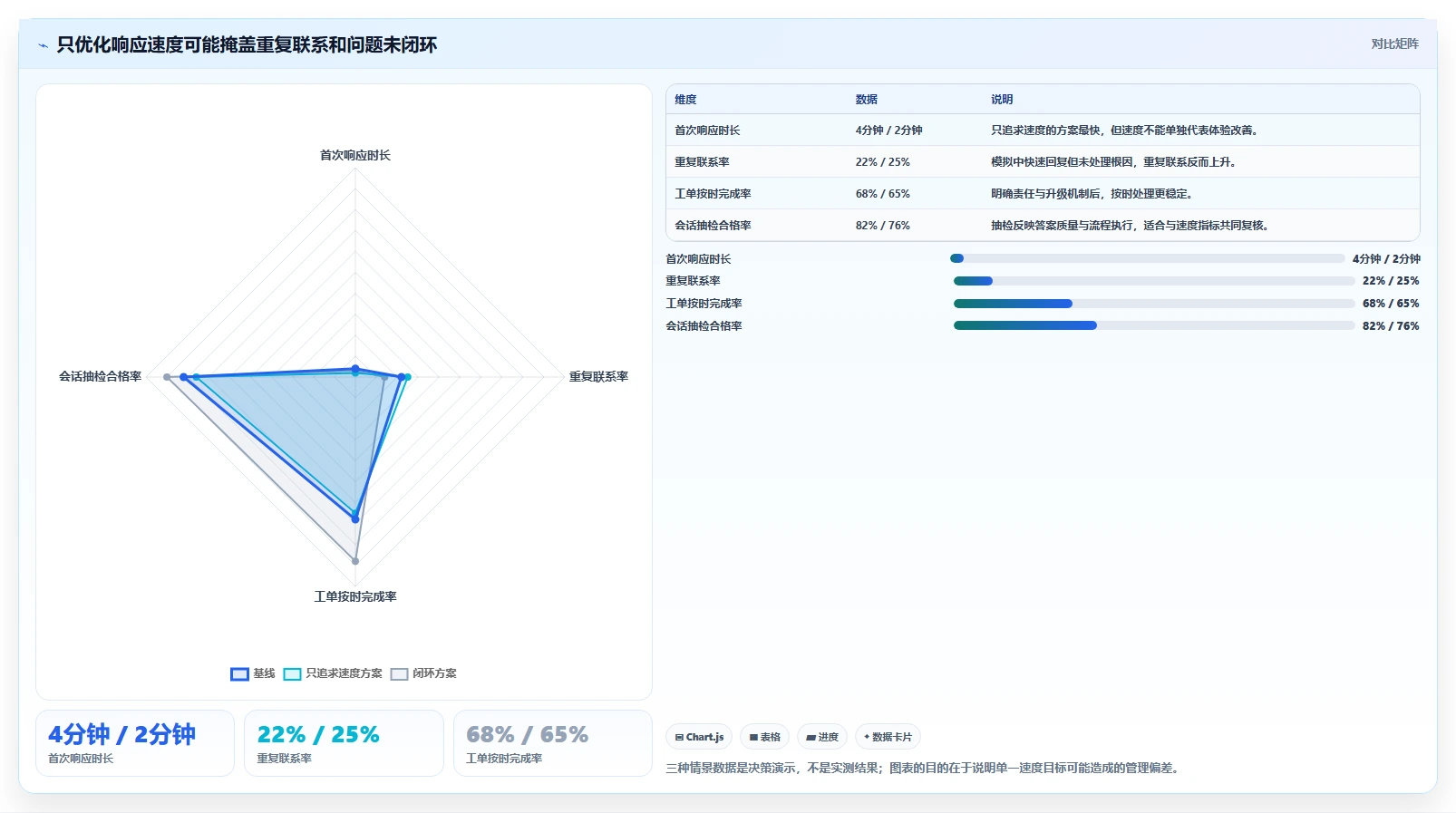Toggle the 基线 legend item
The image size is (1456, 813).
coord(253,673)
